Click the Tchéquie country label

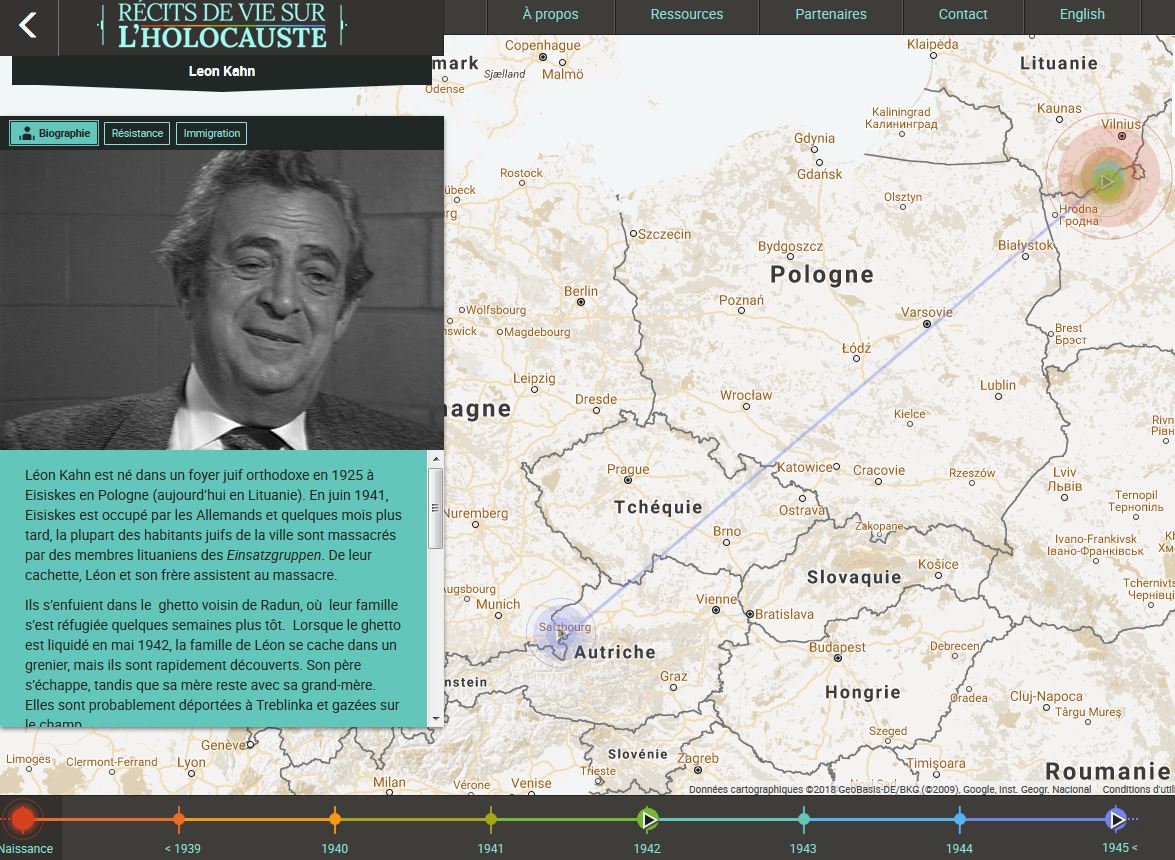coord(658,507)
